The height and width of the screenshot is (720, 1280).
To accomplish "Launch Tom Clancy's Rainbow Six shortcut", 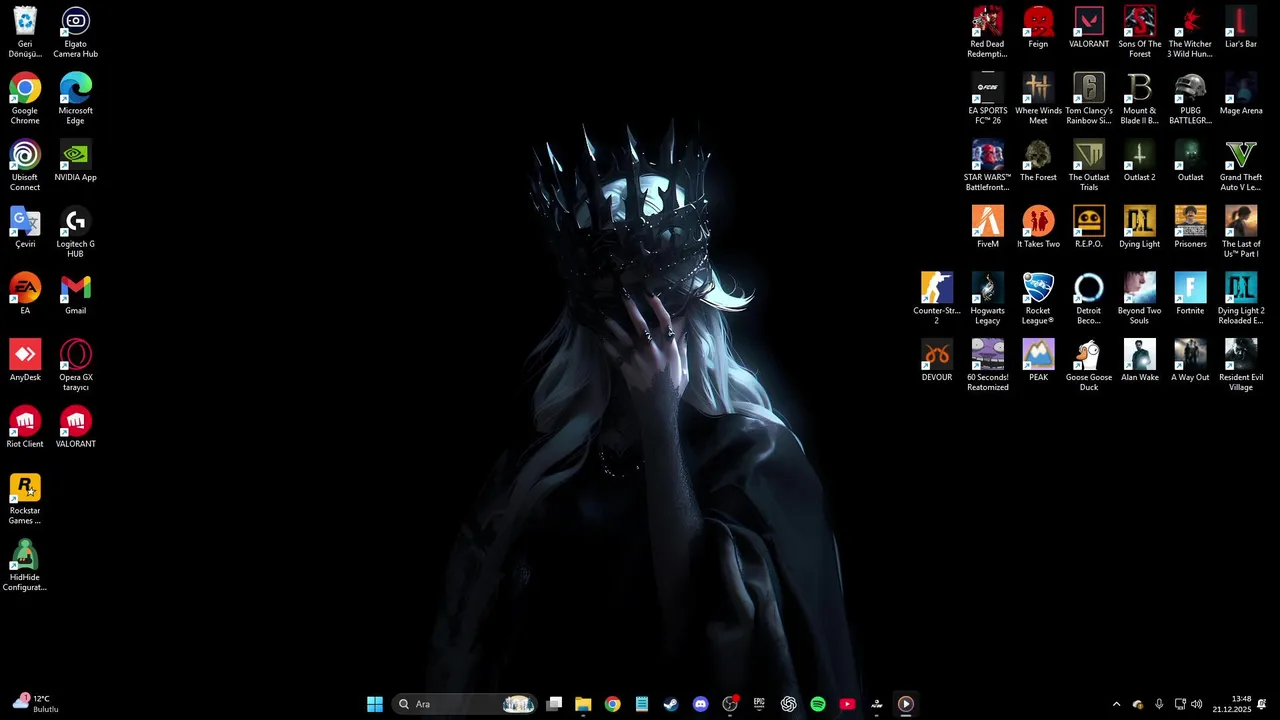I will coord(1089,99).
